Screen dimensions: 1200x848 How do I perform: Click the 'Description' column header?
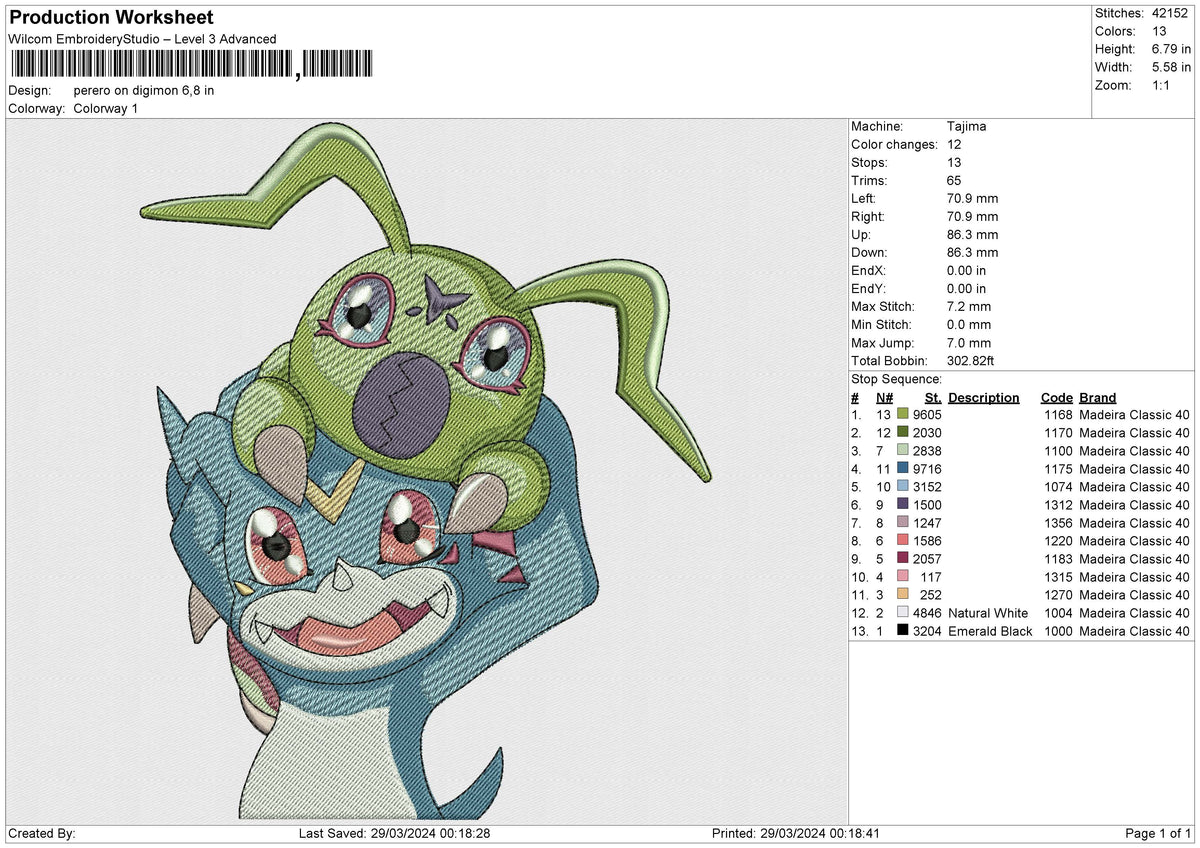click(984, 397)
